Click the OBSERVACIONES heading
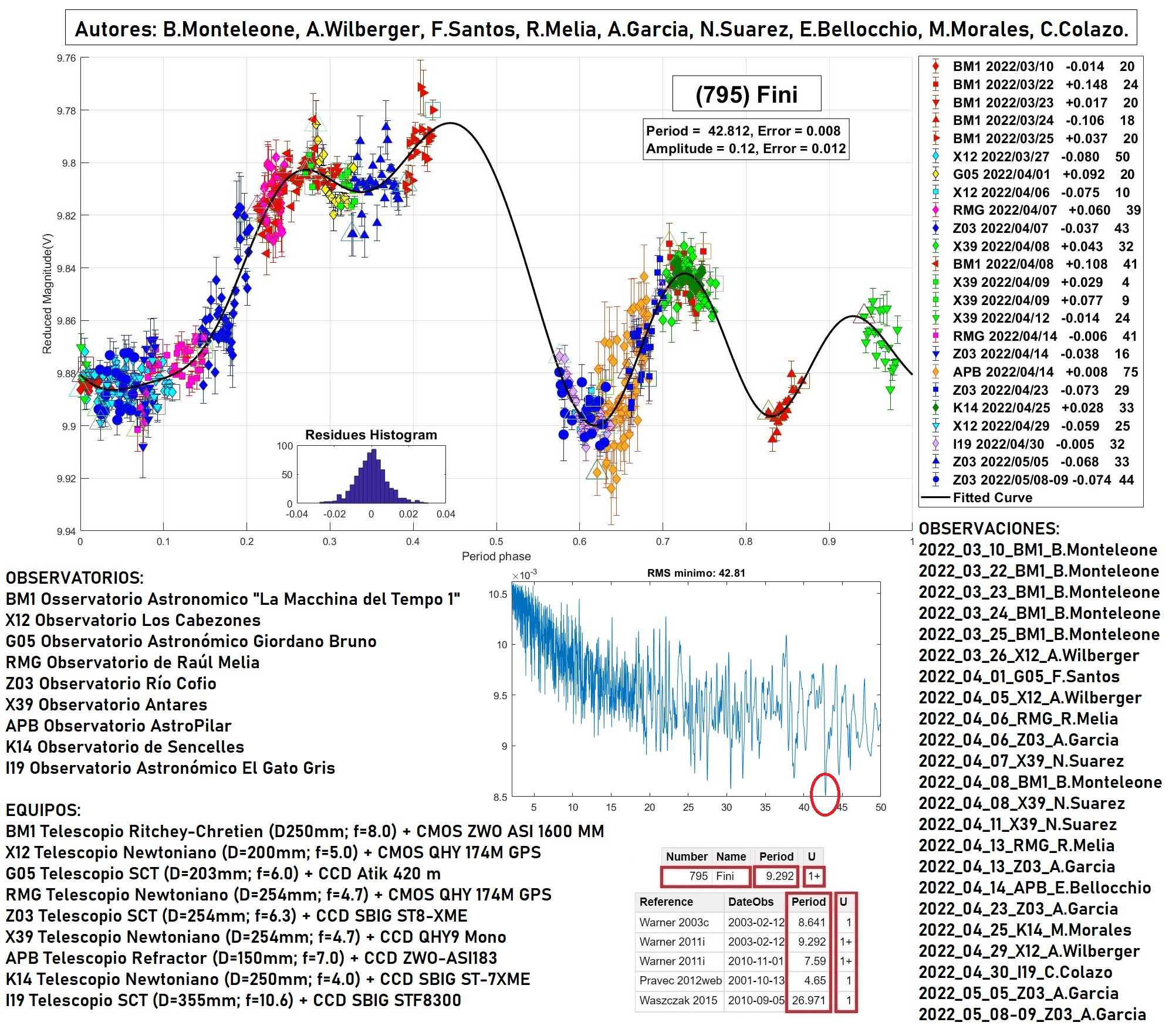The height and width of the screenshot is (1036, 1169). tap(989, 529)
